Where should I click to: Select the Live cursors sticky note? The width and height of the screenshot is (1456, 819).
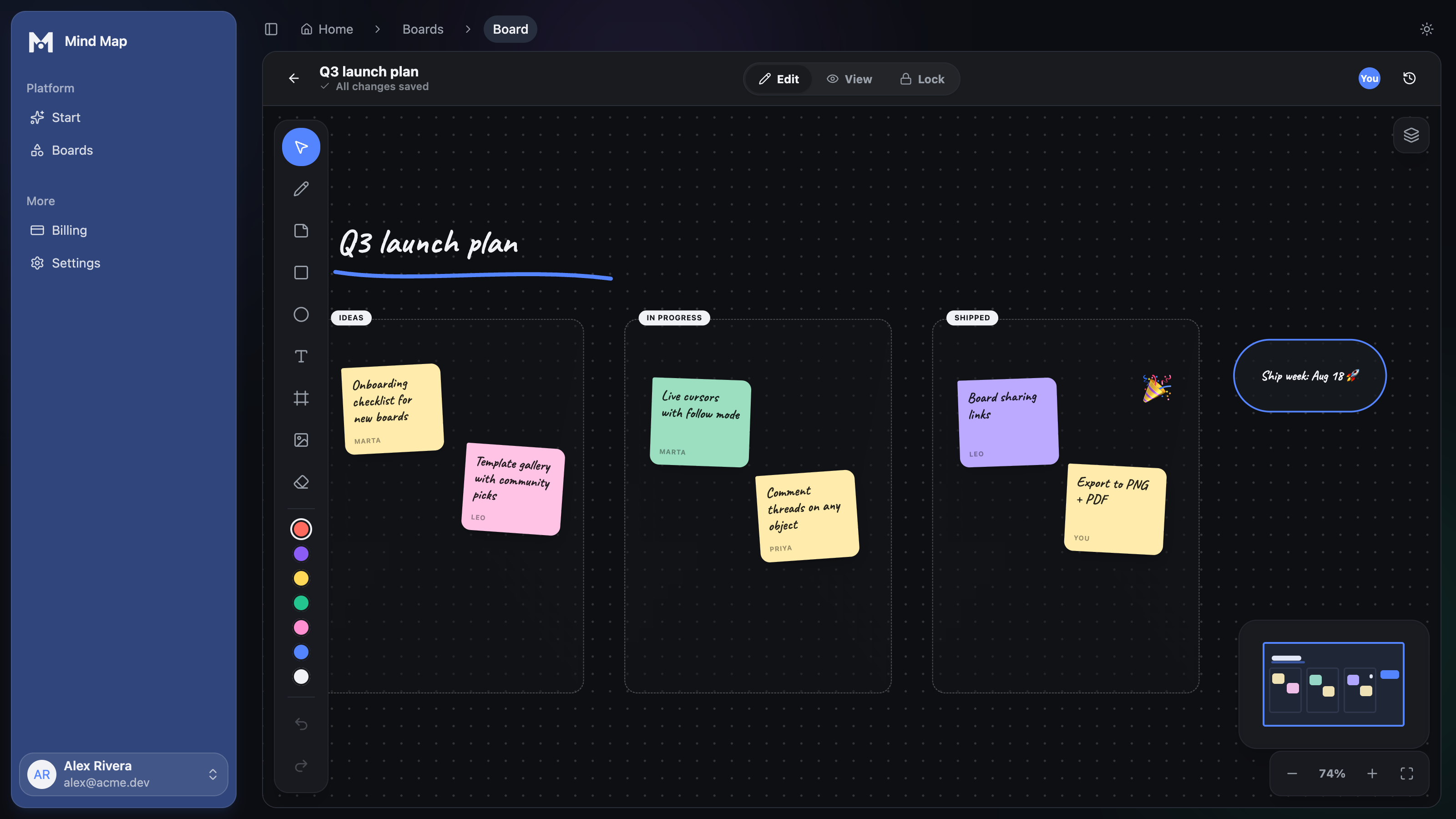tap(700, 422)
